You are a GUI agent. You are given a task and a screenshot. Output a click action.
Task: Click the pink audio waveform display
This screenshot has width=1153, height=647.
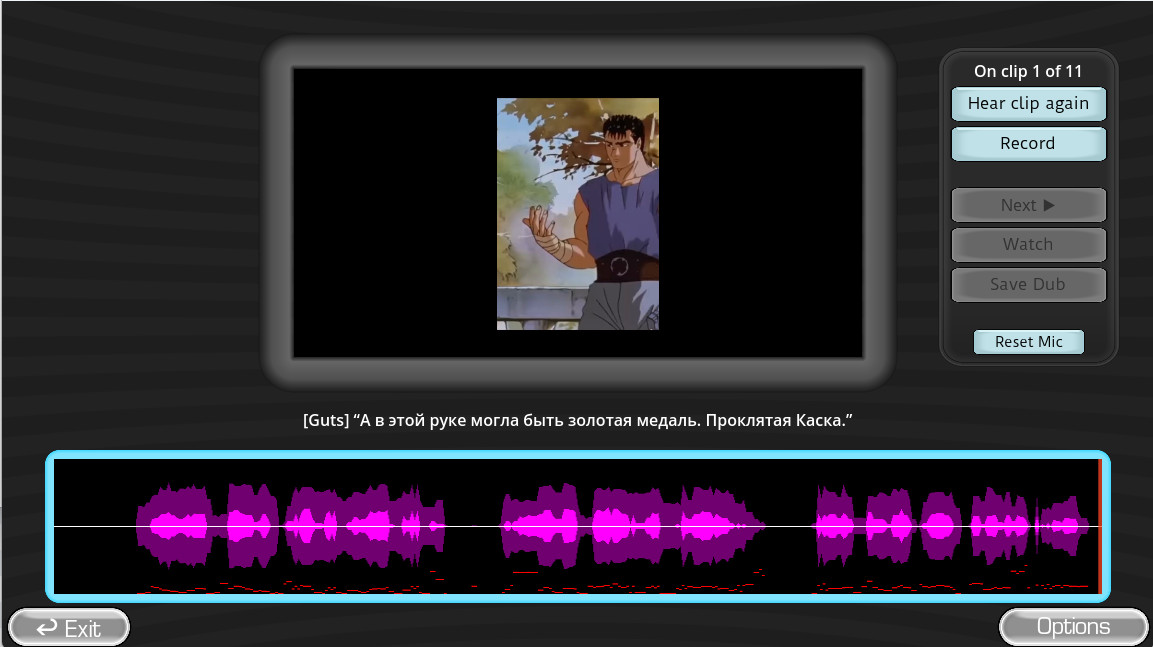(x=578, y=526)
